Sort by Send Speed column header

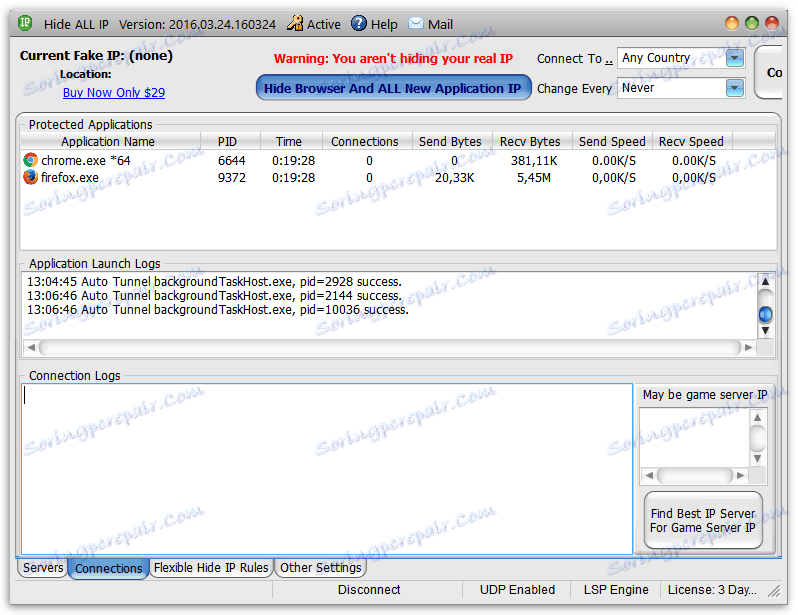pyautogui.click(x=612, y=142)
